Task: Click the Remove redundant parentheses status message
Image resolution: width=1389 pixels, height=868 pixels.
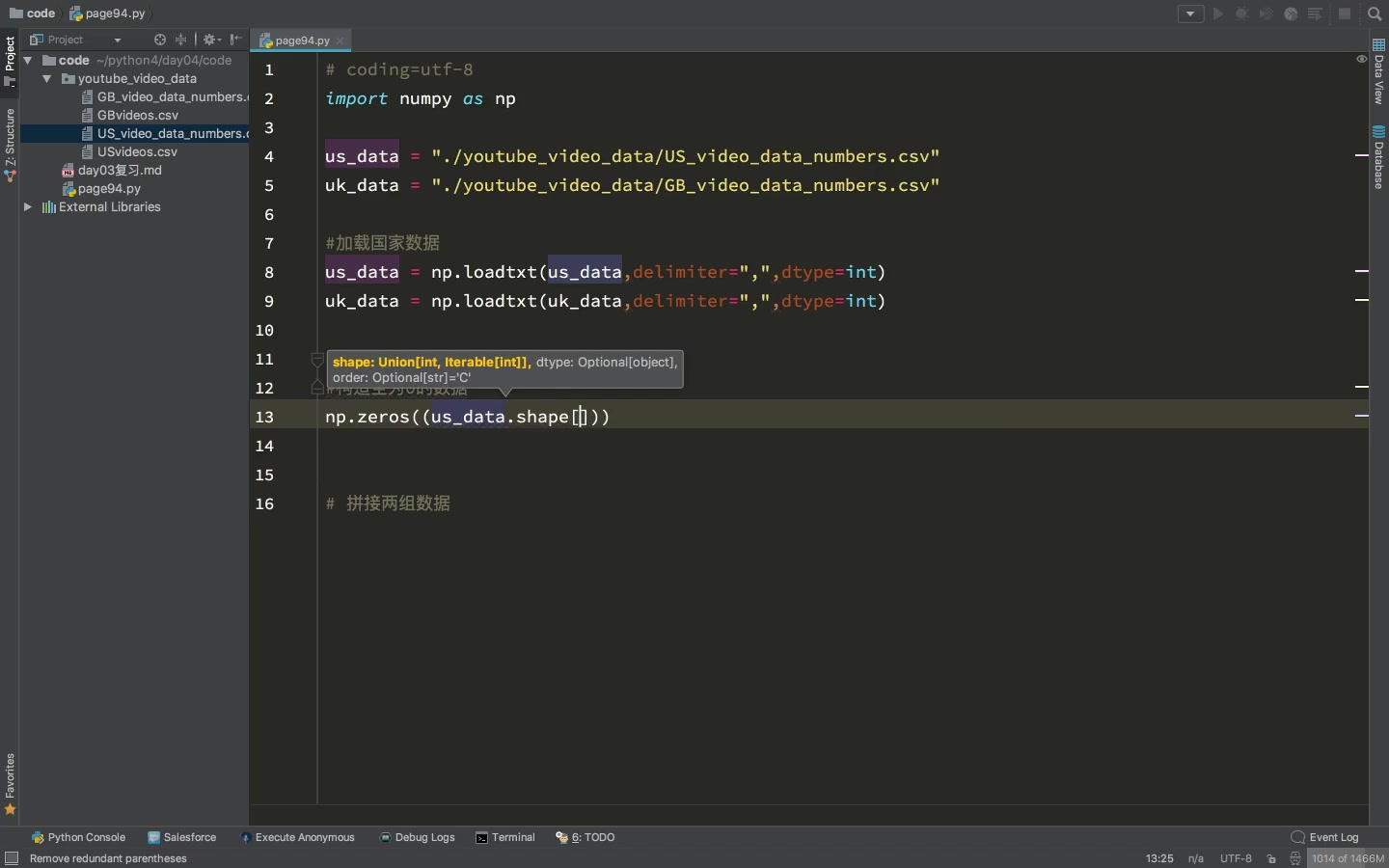Action: click(108, 858)
